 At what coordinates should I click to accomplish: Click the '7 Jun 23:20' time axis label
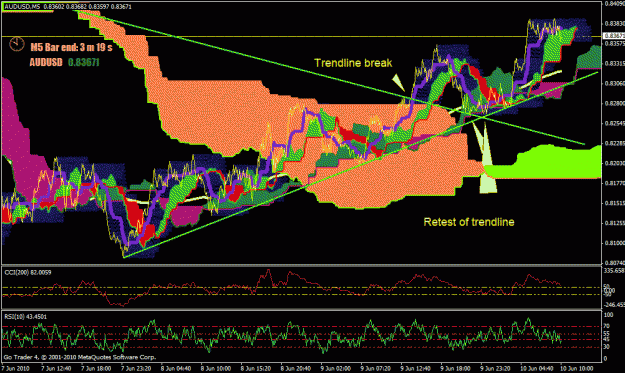[136, 369]
